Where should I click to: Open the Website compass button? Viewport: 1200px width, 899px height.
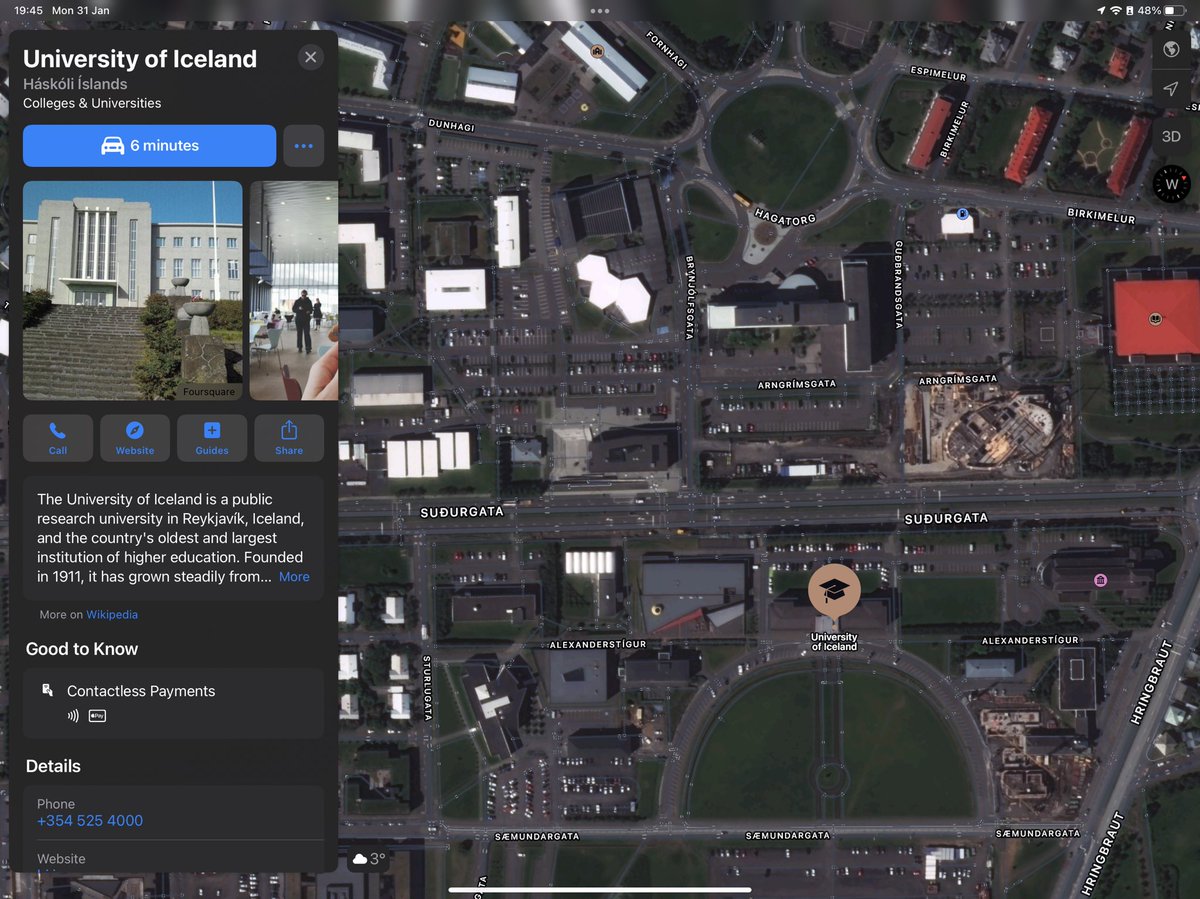pos(135,438)
